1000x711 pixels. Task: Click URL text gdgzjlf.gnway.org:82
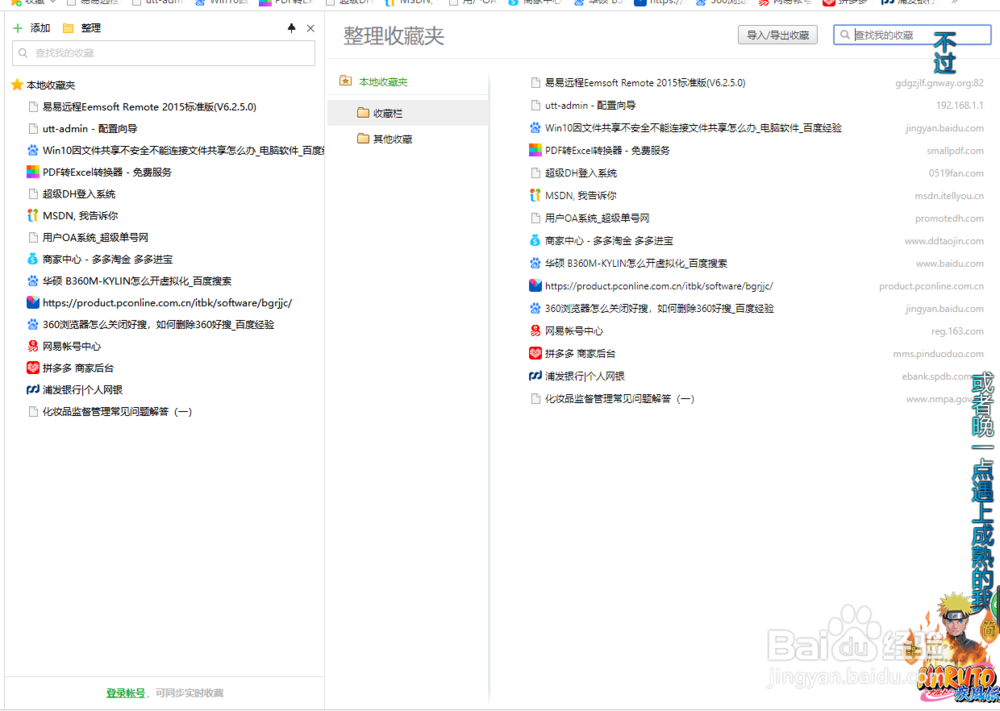939,83
